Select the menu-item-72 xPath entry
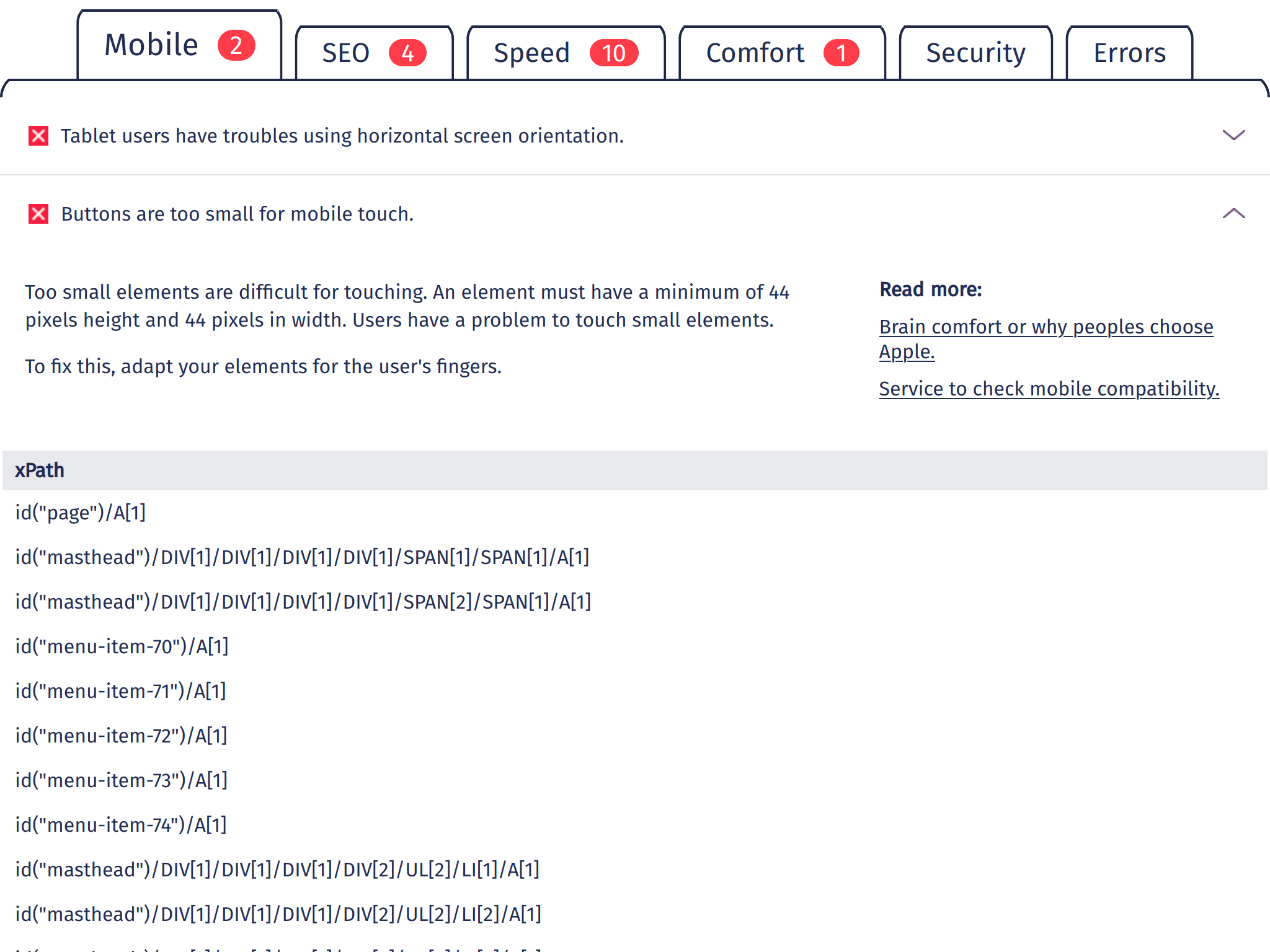Image resolution: width=1270 pixels, height=952 pixels. 122,736
